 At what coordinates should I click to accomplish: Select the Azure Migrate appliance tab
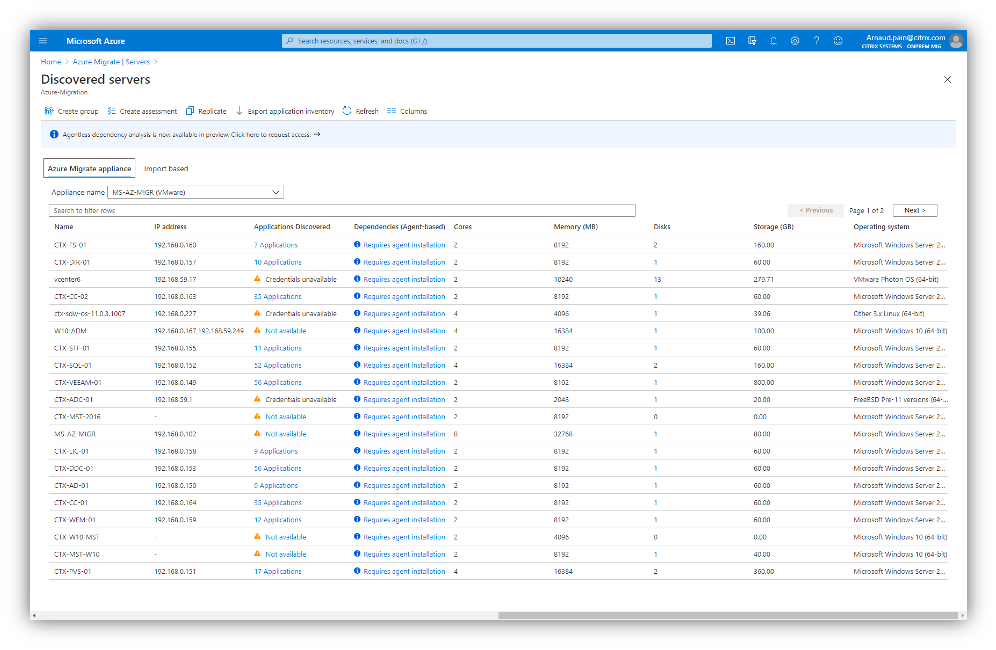tap(89, 169)
